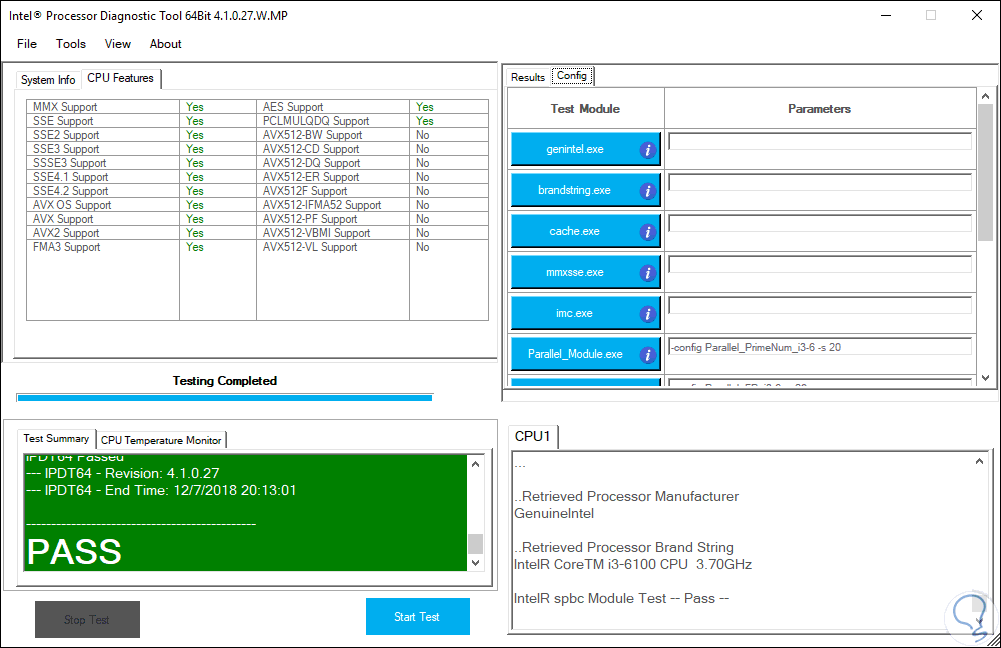Select the Test Summary tab
The height and width of the screenshot is (648, 1001).
pos(56,439)
